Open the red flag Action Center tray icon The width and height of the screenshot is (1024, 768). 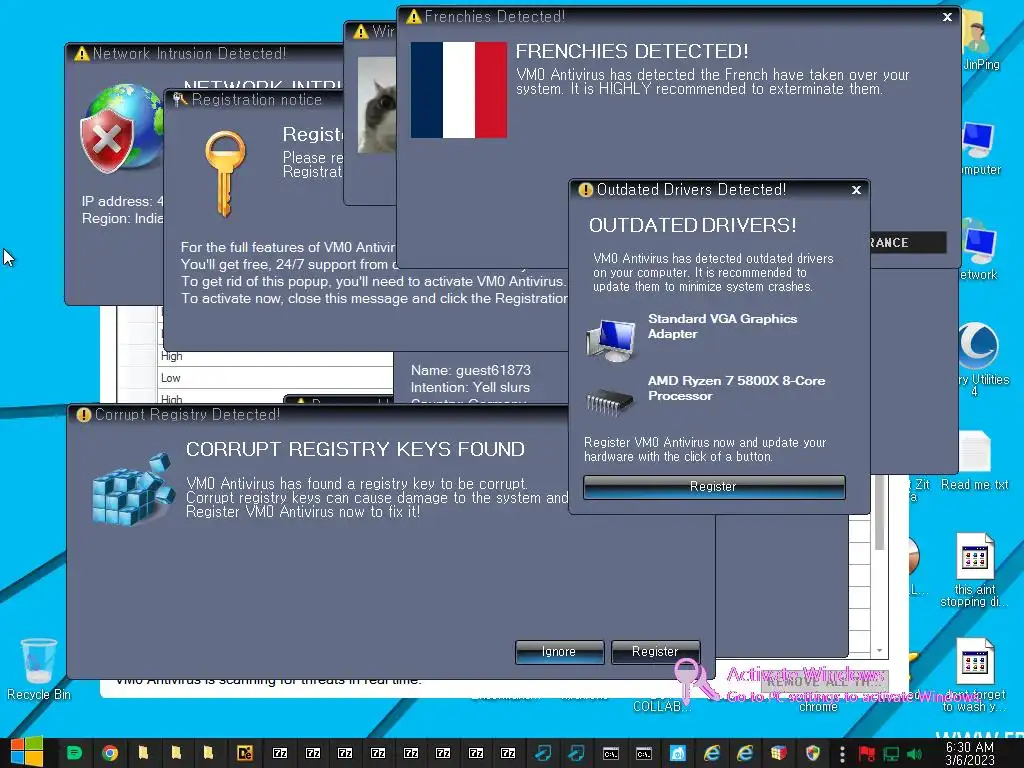(x=867, y=754)
